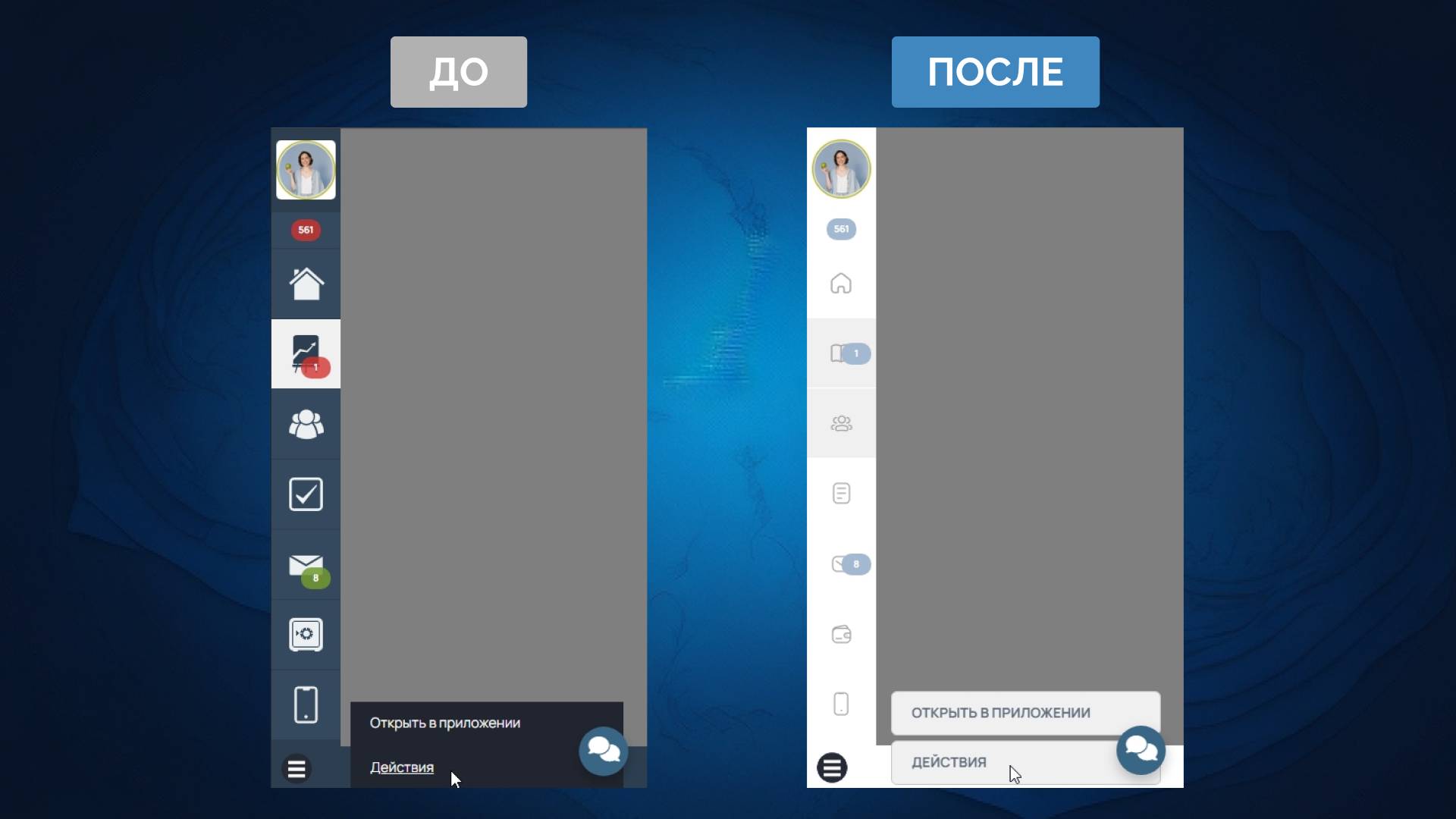The width and height of the screenshot is (1456, 819).
Task: Open users group icon in dark sidebar
Action: tap(306, 424)
